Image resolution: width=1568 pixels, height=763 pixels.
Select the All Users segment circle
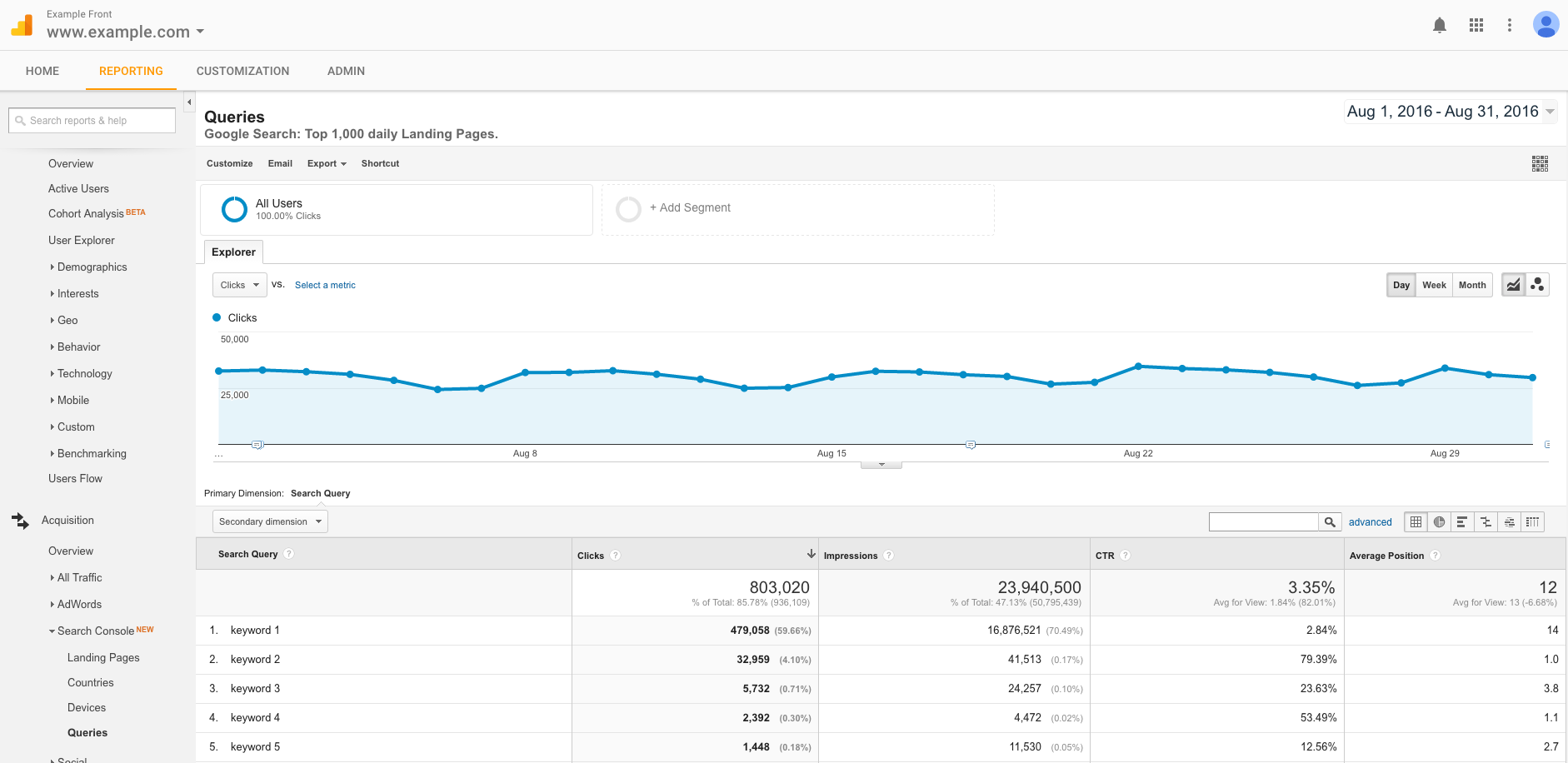click(234, 209)
